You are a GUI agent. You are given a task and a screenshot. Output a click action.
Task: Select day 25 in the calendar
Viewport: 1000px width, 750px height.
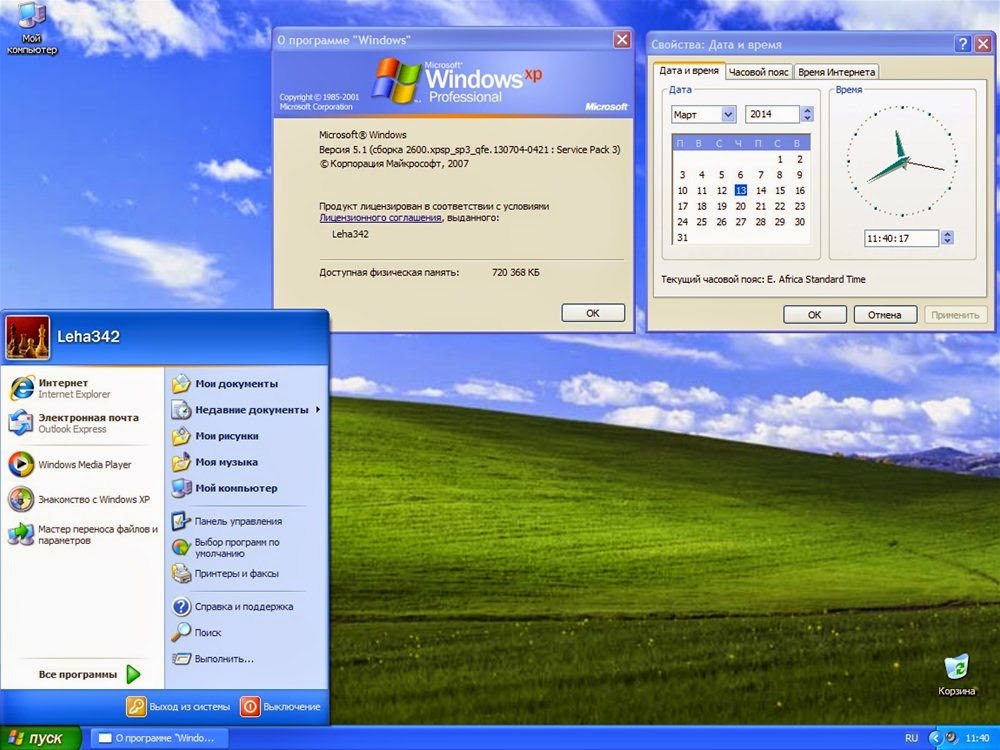(x=702, y=222)
